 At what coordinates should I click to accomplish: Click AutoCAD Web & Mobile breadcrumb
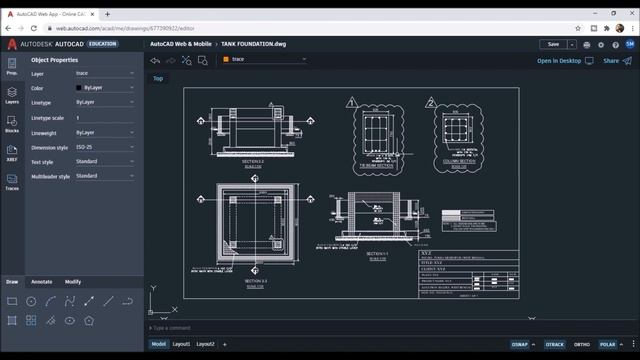coord(181,44)
